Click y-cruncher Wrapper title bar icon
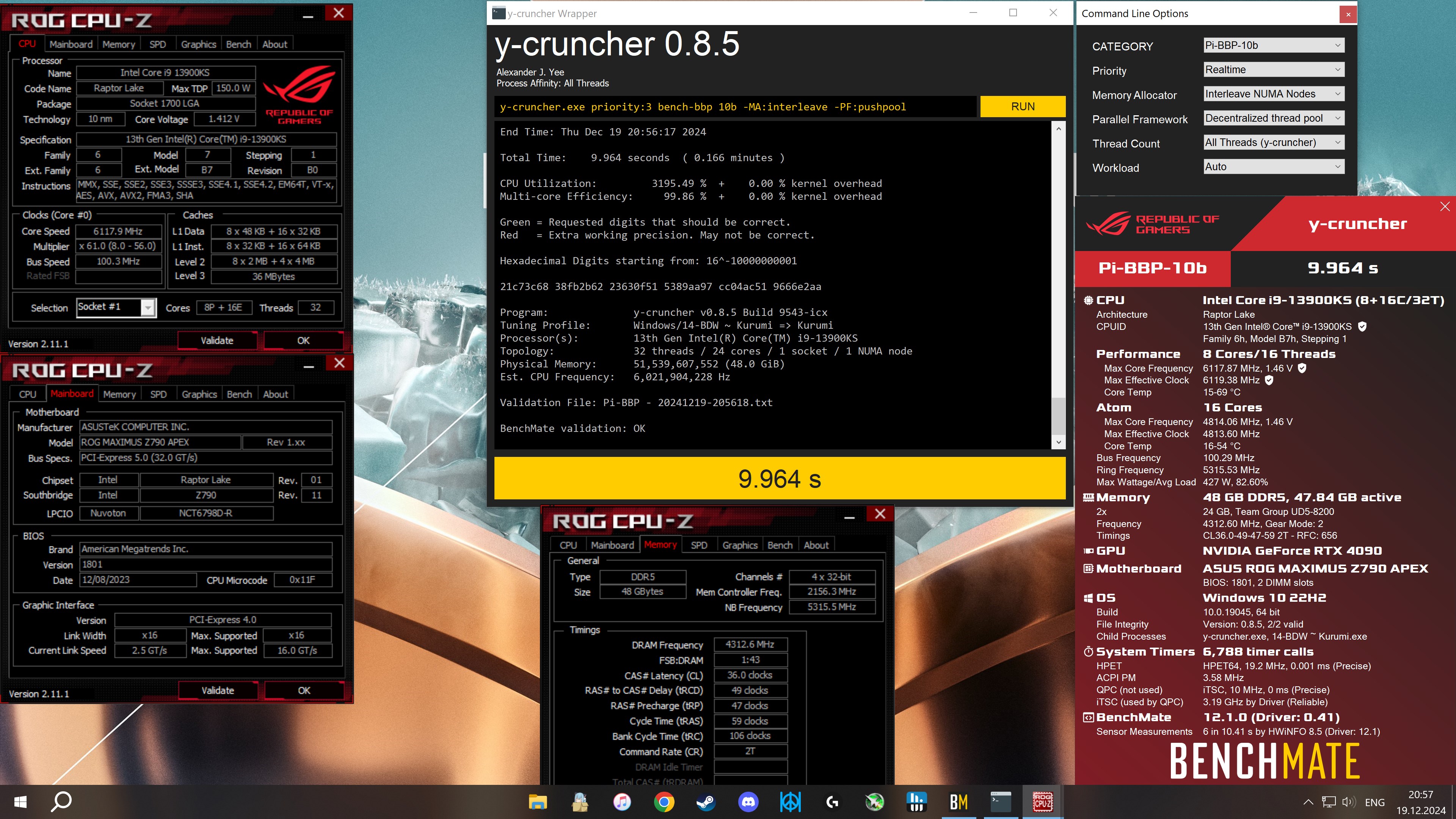The width and height of the screenshot is (1456, 819). (x=499, y=13)
